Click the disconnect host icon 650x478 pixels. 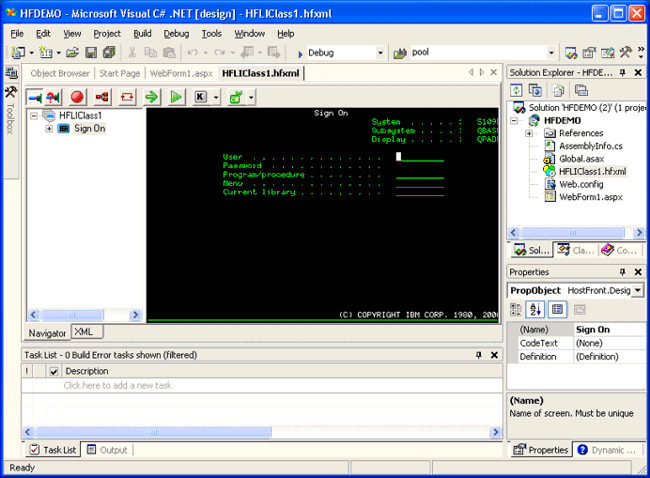(53, 97)
